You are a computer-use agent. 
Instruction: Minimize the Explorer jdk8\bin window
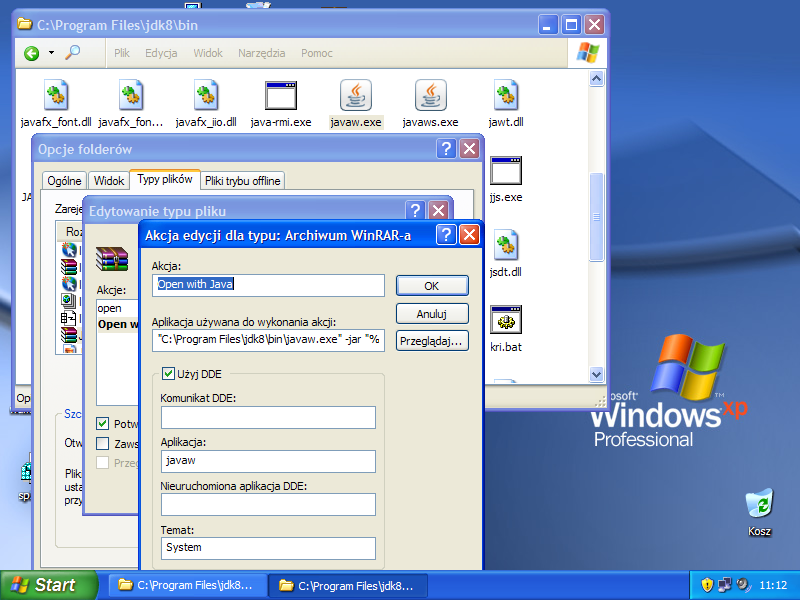(x=547, y=24)
